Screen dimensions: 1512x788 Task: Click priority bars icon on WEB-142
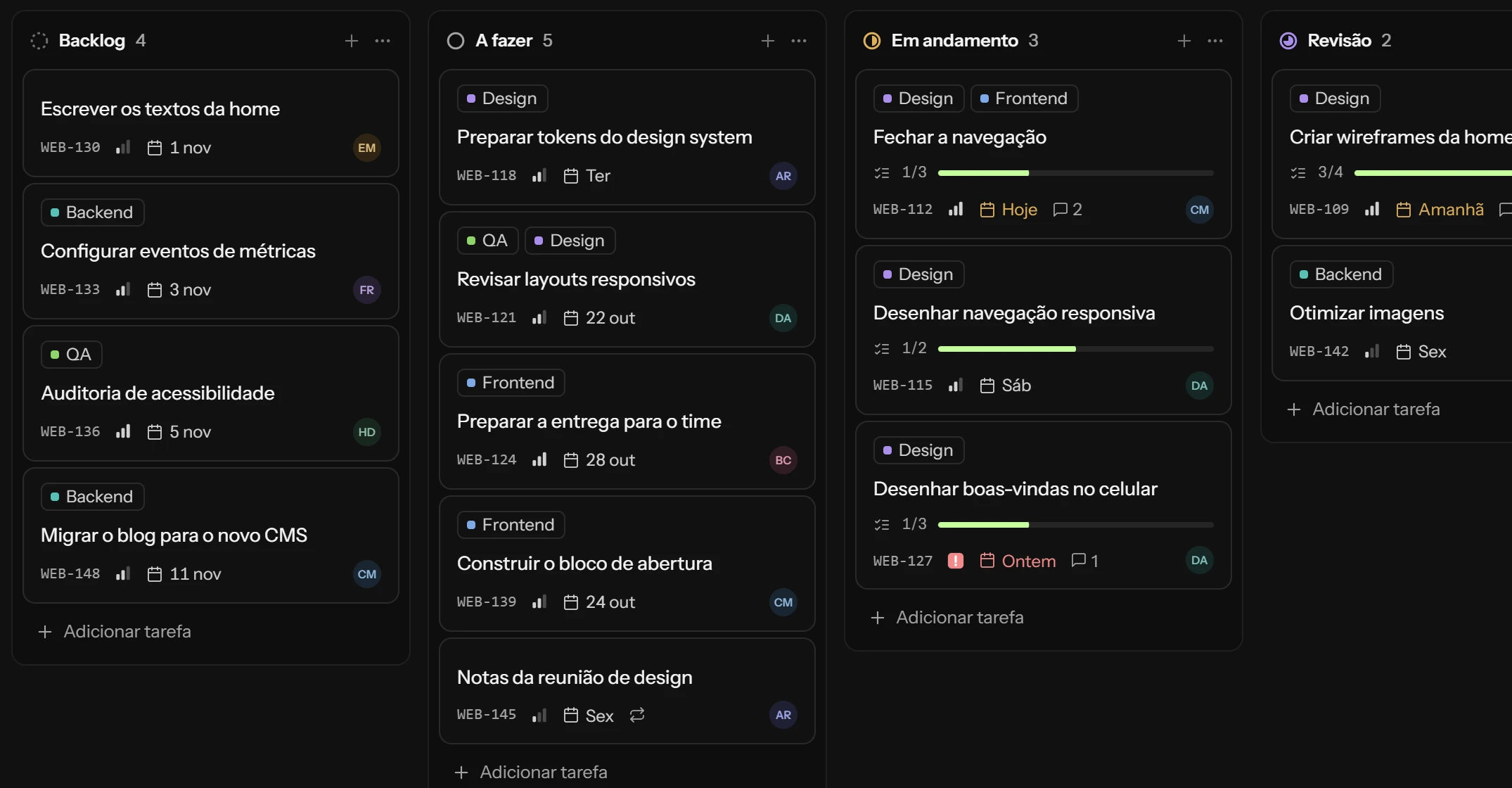click(x=1372, y=352)
